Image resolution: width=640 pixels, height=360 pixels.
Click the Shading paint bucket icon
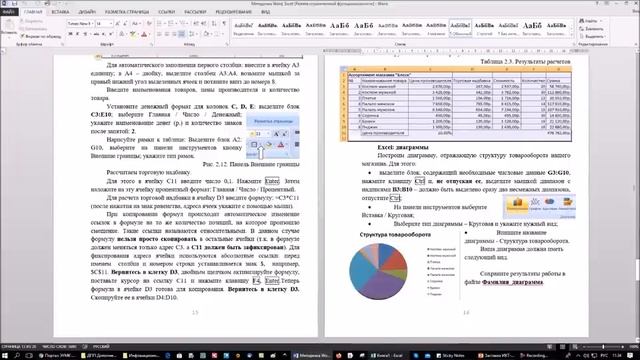coord(207,34)
